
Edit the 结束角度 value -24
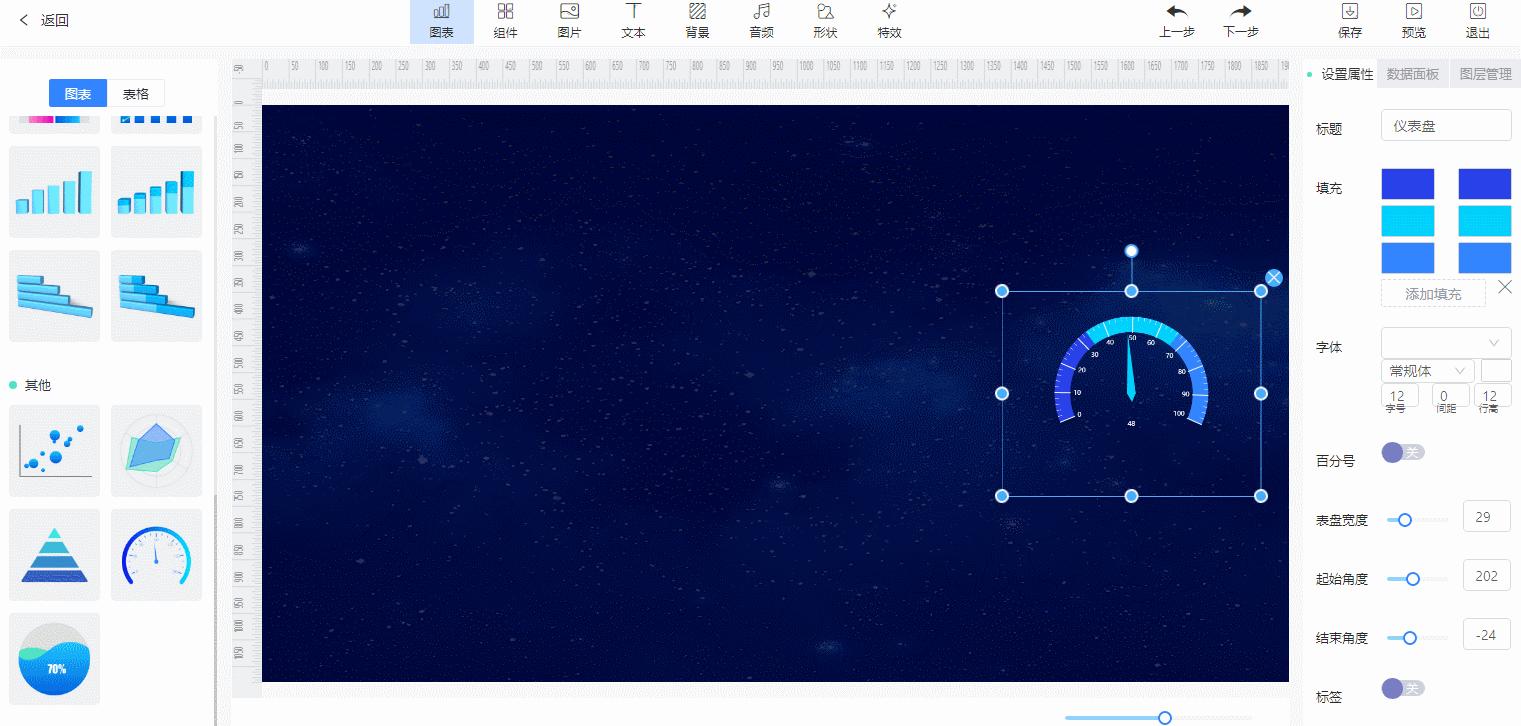click(x=1486, y=635)
